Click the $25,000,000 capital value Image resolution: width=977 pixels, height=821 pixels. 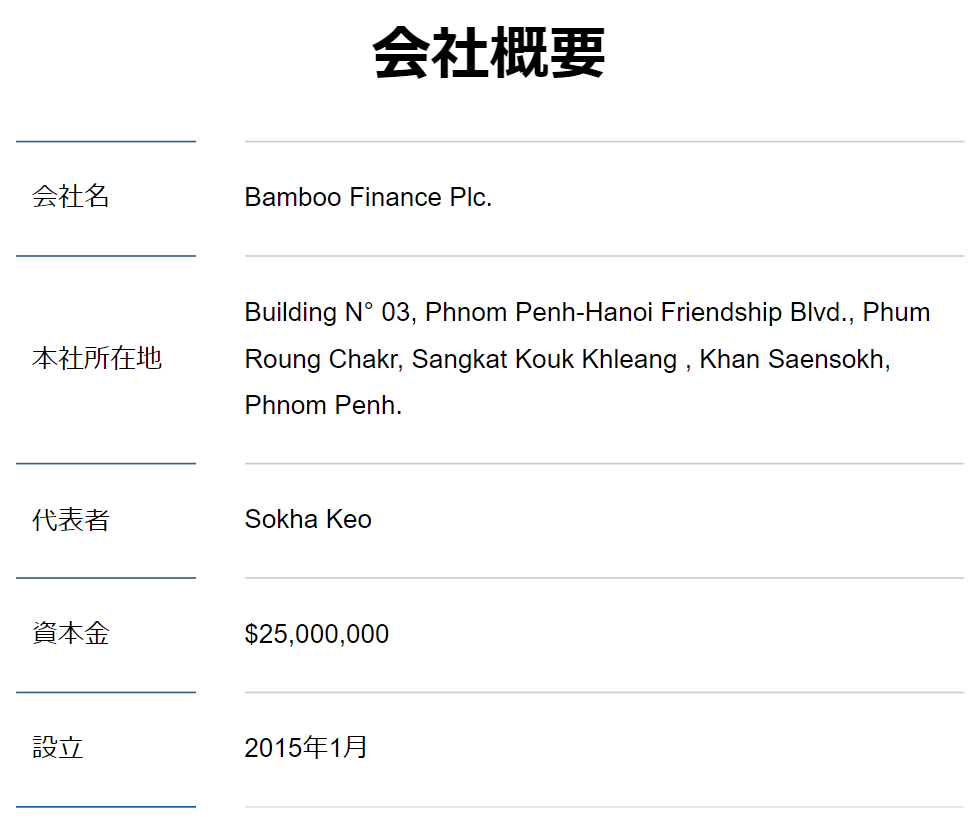[317, 634]
